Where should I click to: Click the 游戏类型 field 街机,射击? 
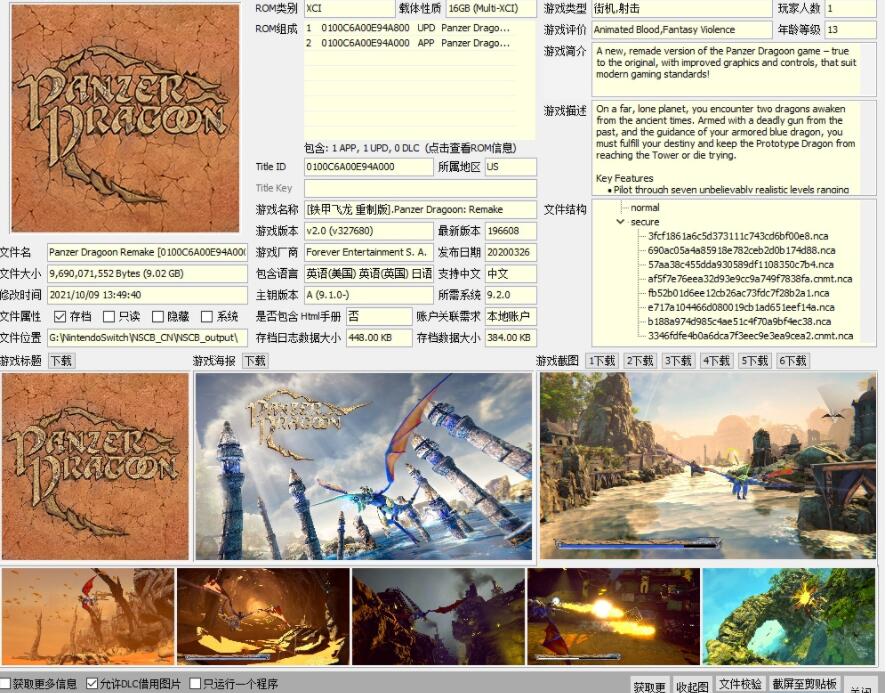tap(681, 8)
